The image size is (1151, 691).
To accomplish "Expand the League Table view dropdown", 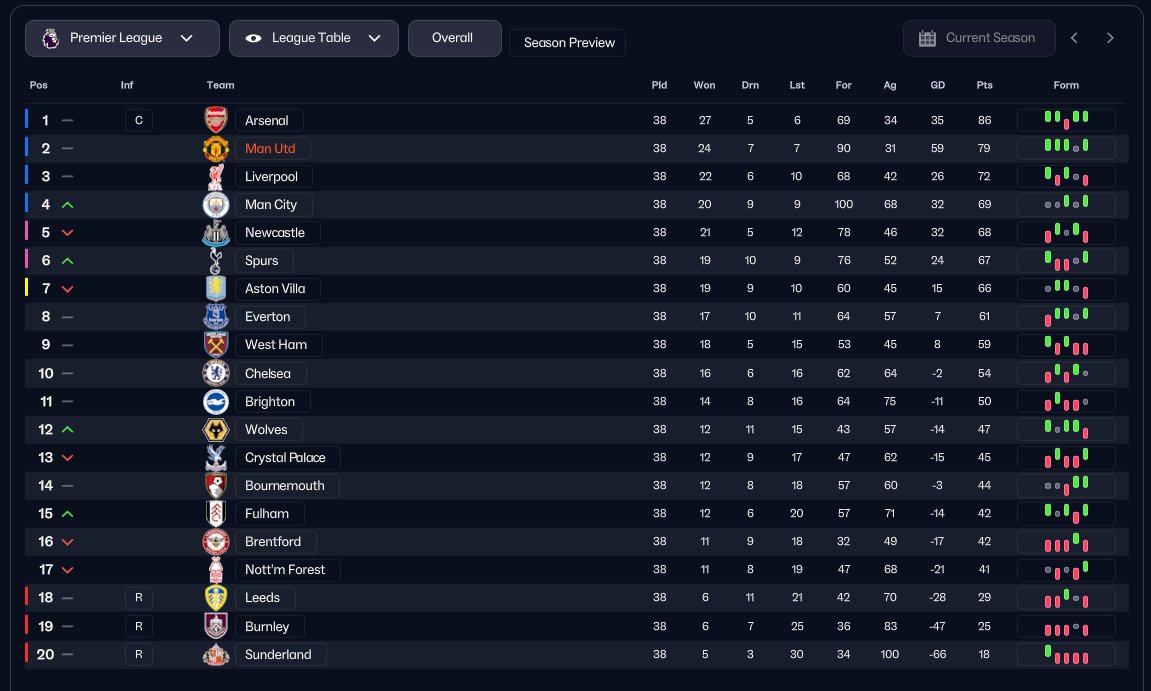I will coord(313,38).
